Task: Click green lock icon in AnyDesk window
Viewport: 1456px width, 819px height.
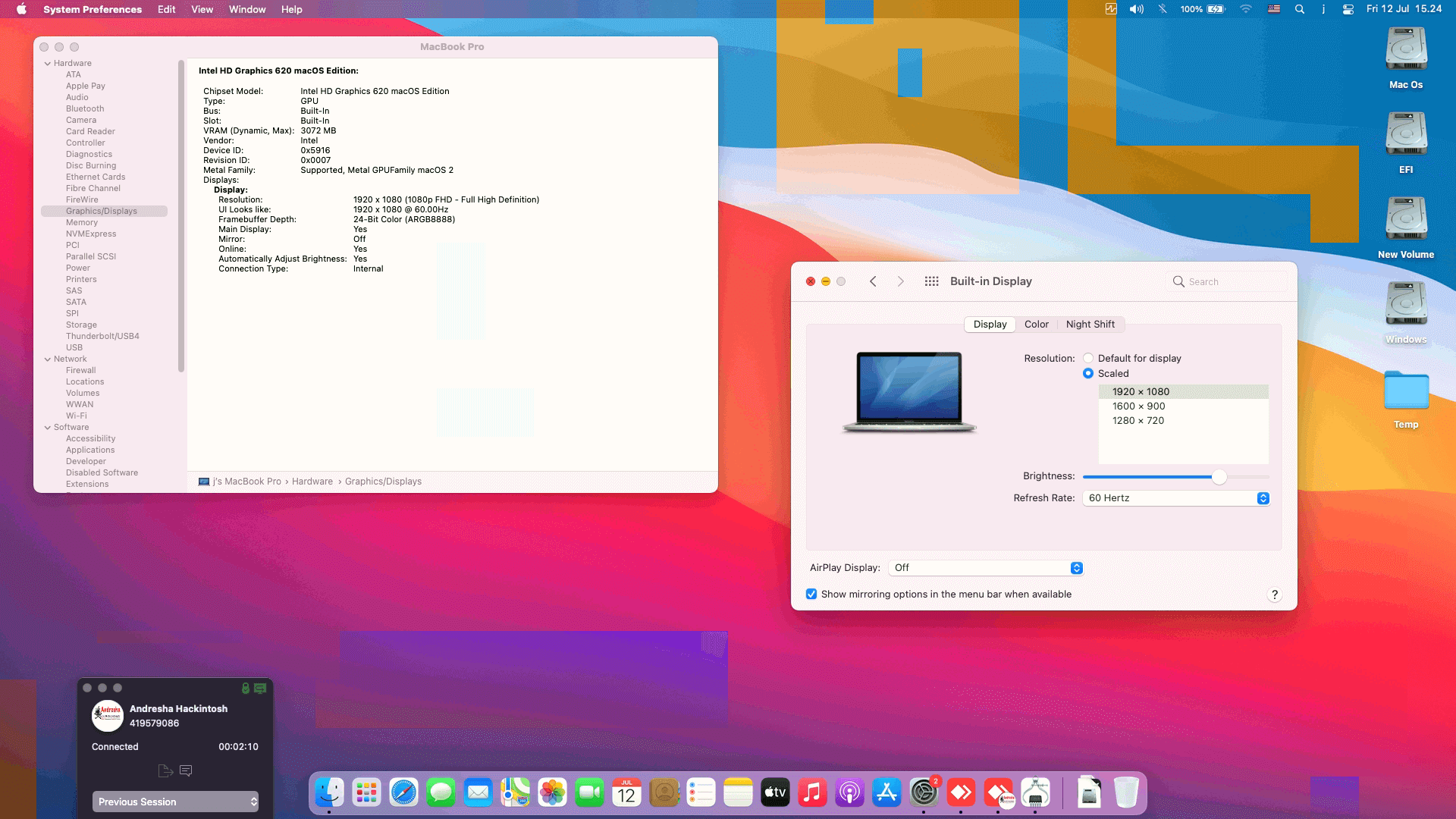Action: click(246, 689)
